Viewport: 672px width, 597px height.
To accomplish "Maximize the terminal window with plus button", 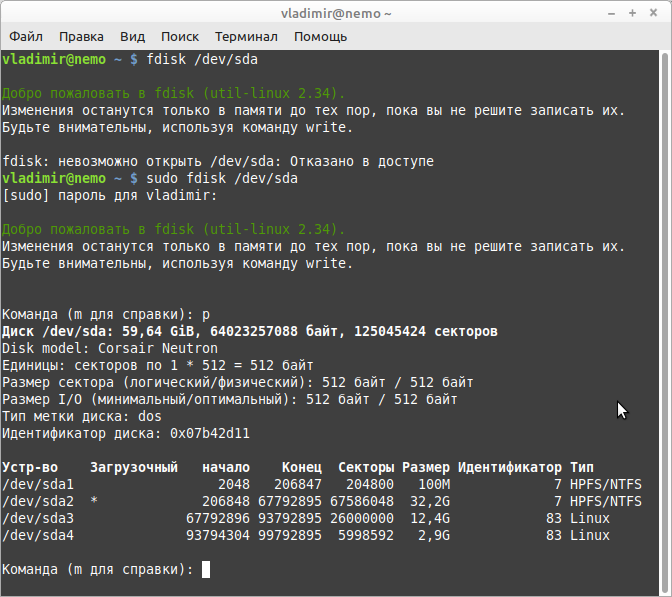I will tap(632, 13).
